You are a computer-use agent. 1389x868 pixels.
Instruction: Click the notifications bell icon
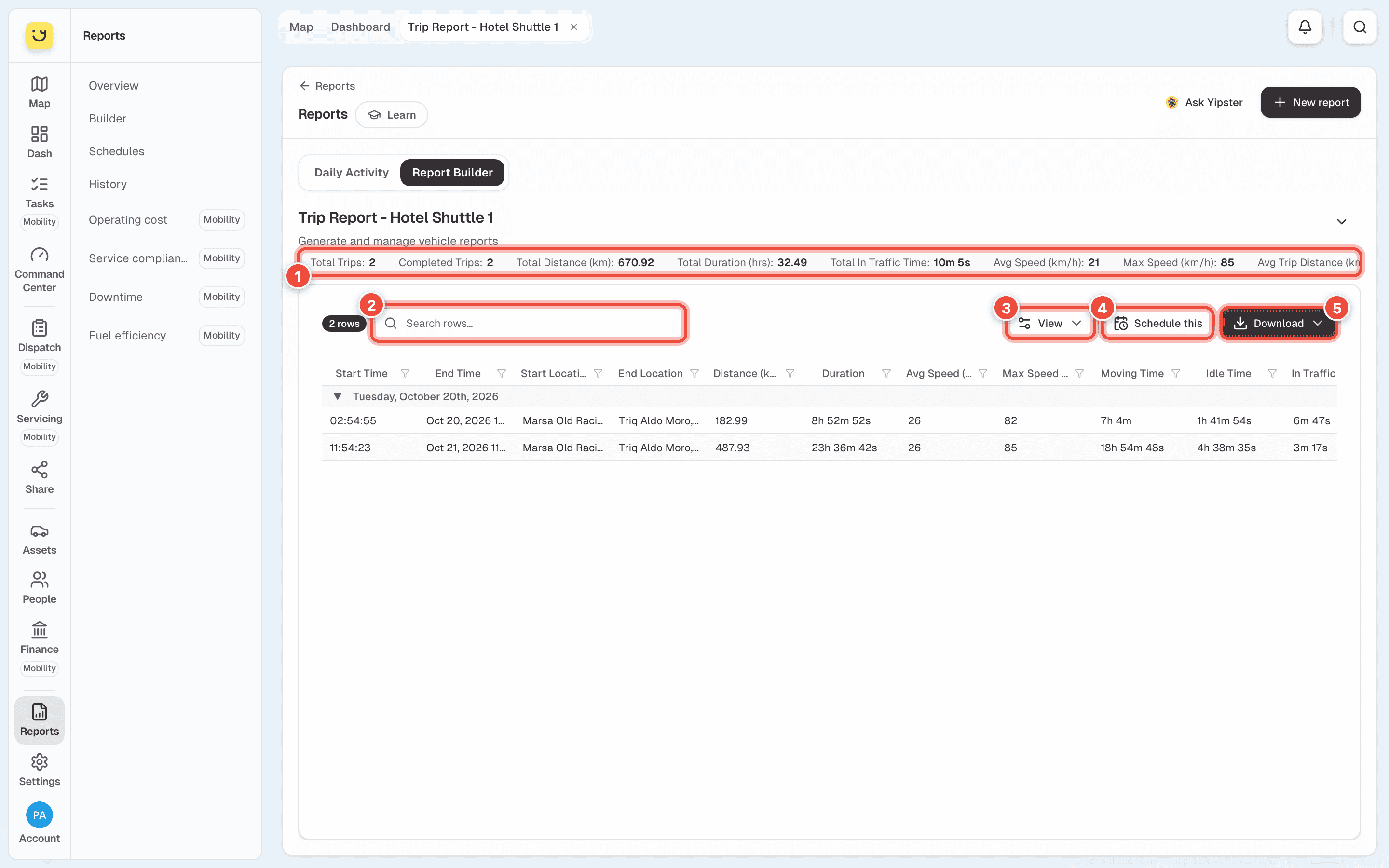click(x=1305, y=27)
